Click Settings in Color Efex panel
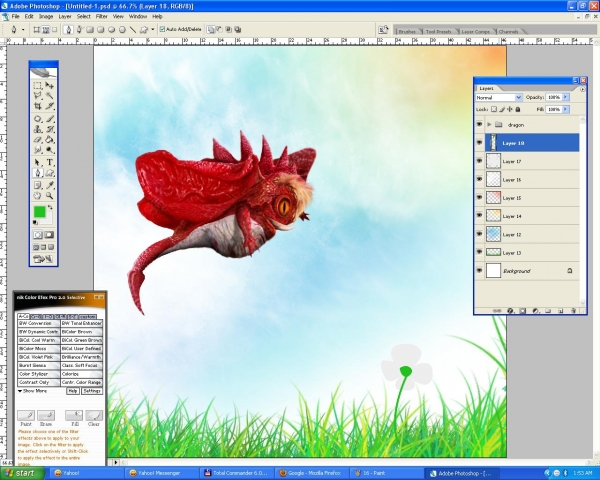Image resolution: width=600 pixels, height=480 pixels. (x=92, y=391)
